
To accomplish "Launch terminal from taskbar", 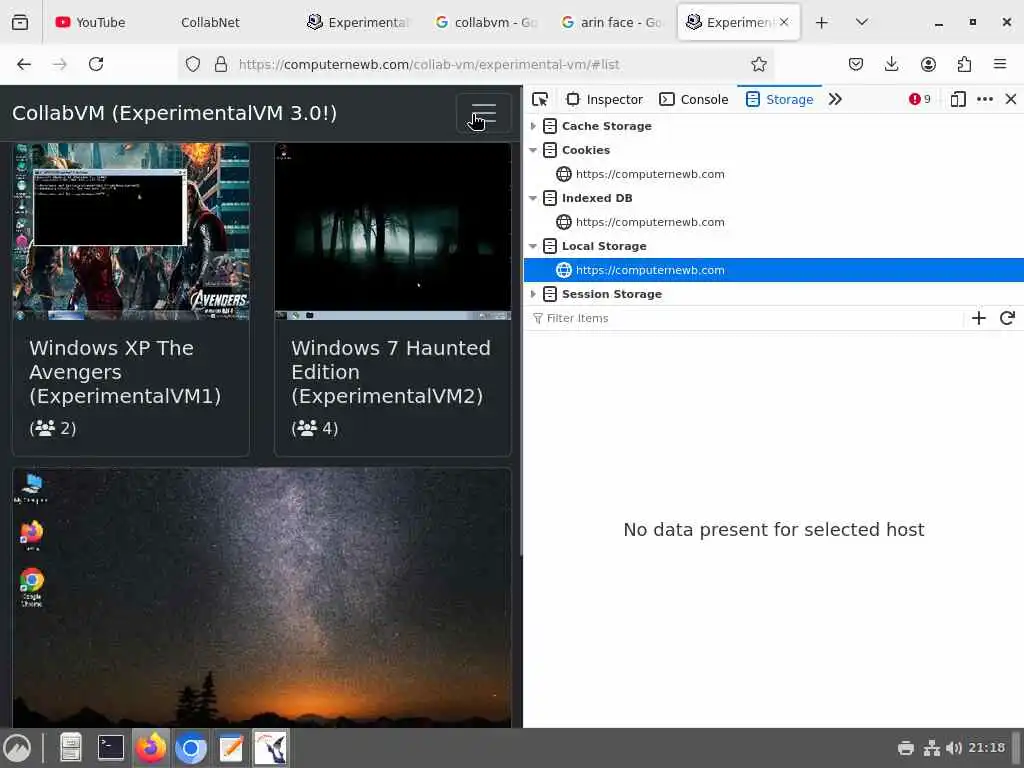I will click(x=110, y=748).
